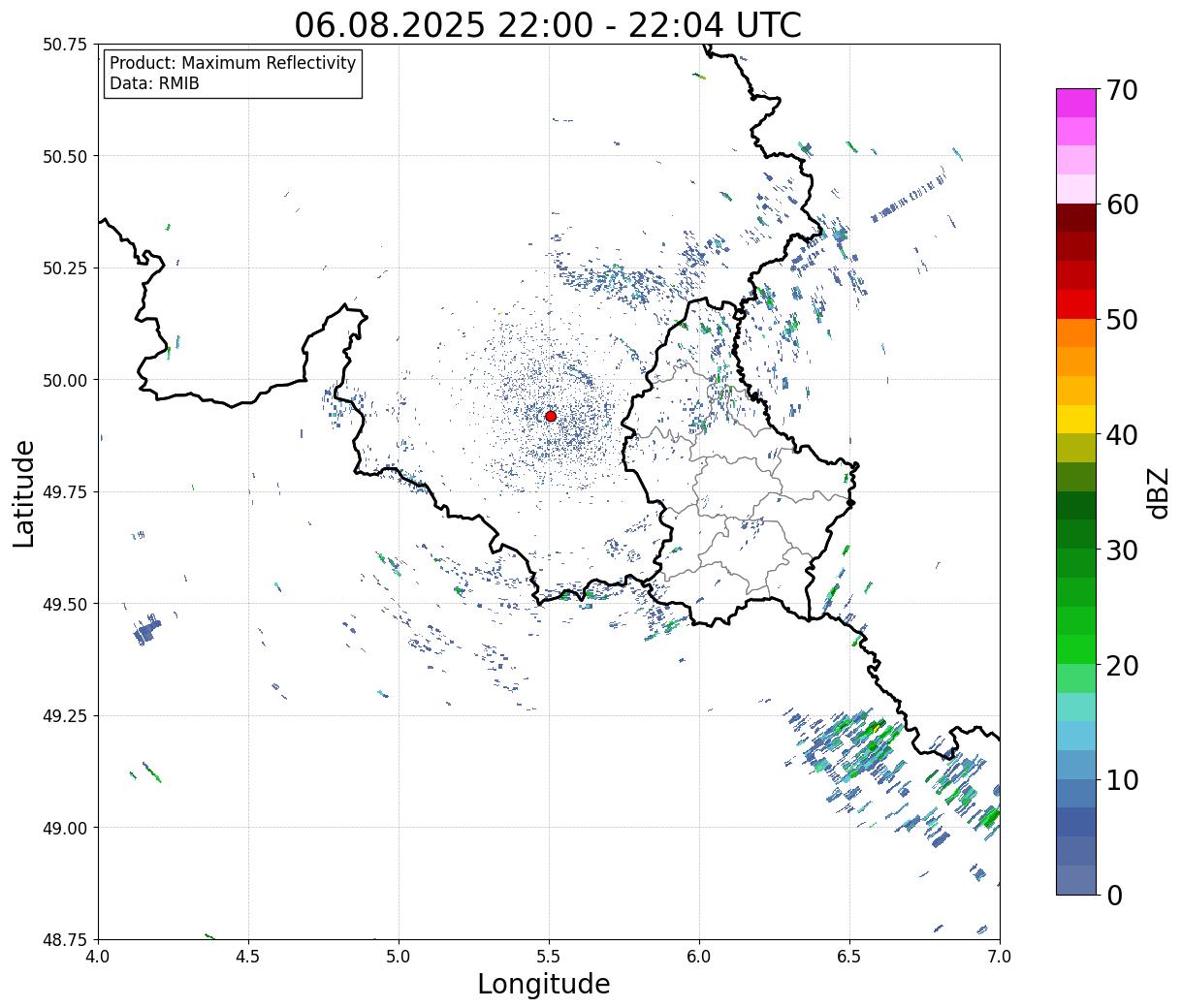1182x1008 pixels.
Task: Click the latitude tick label '50.25'
Action: pyautogui.click(x=65, y=268)
